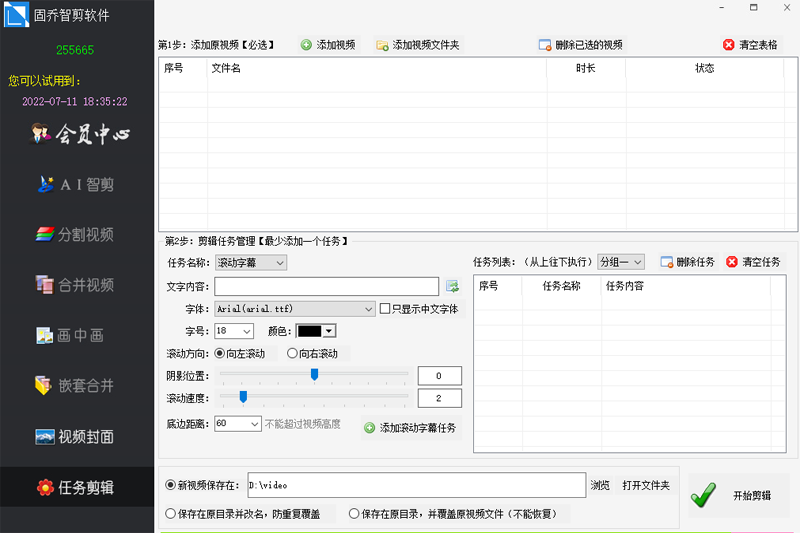This screenshot has width=800, height=533.
Task: Click the green plus 添加视频 icon
Action: (x=306, y=45)
